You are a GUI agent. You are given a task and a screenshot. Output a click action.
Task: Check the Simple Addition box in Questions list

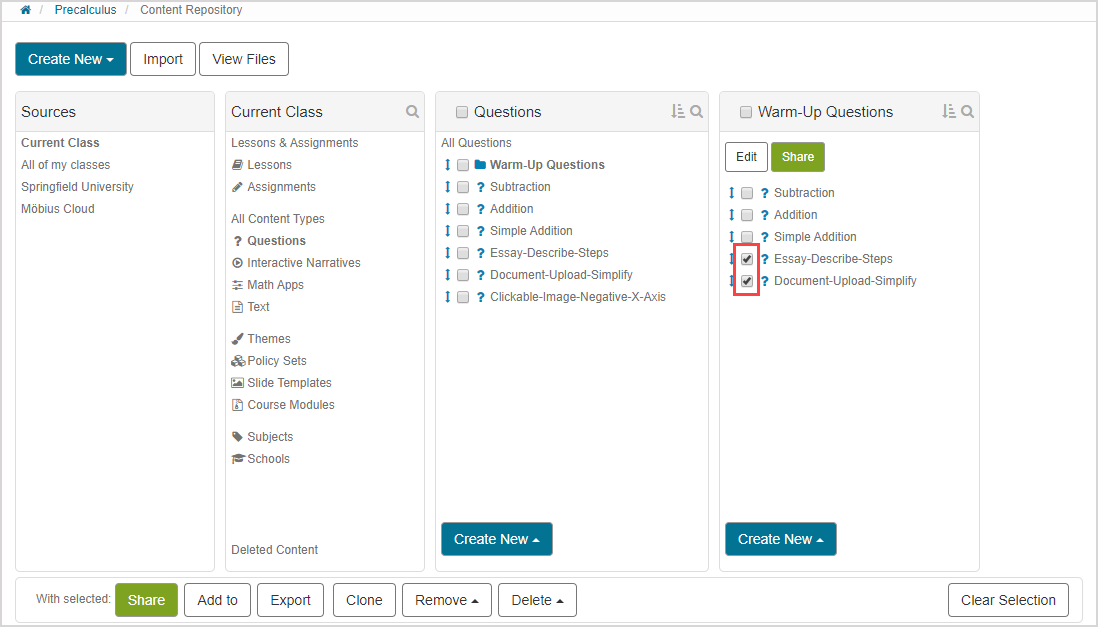click(463, 231)
